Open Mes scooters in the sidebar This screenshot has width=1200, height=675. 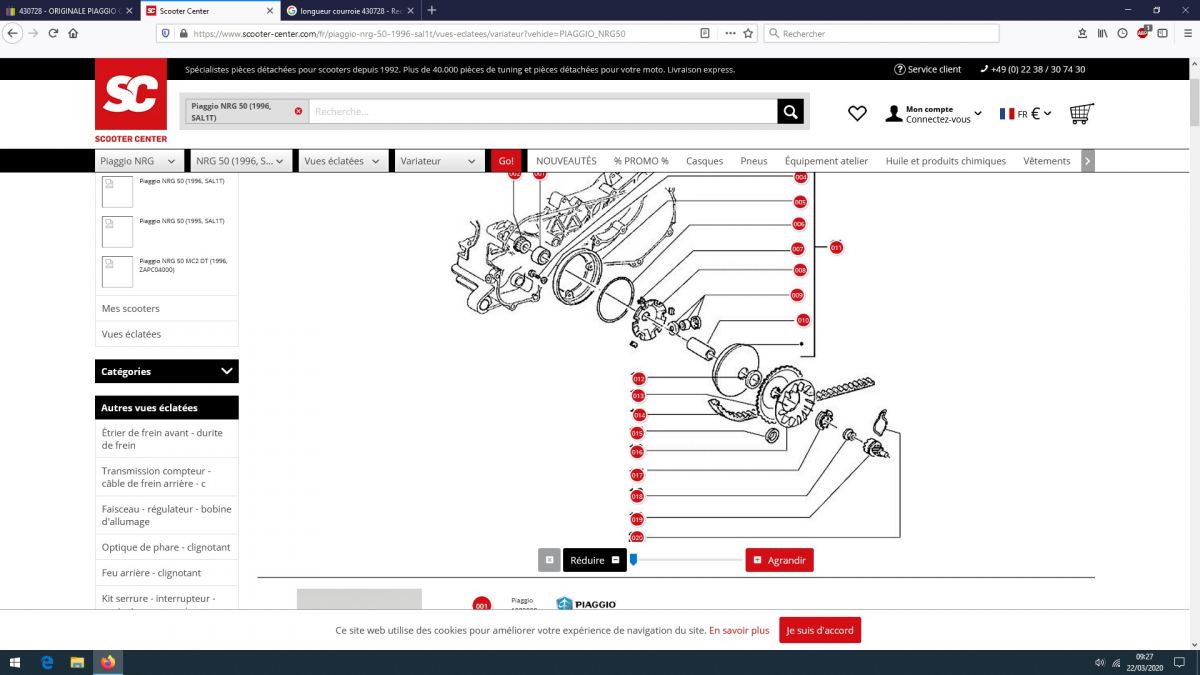tap(131, 308)
